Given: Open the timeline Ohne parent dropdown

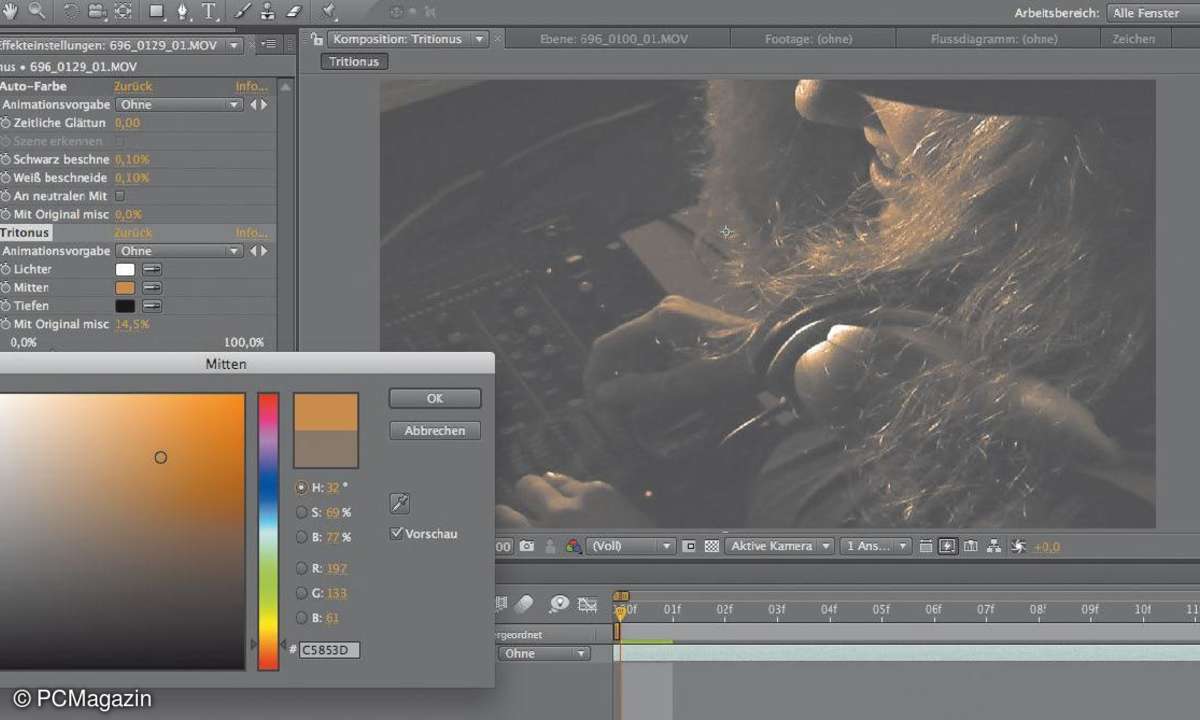Looking at the screenshot, I should (545, 654).
